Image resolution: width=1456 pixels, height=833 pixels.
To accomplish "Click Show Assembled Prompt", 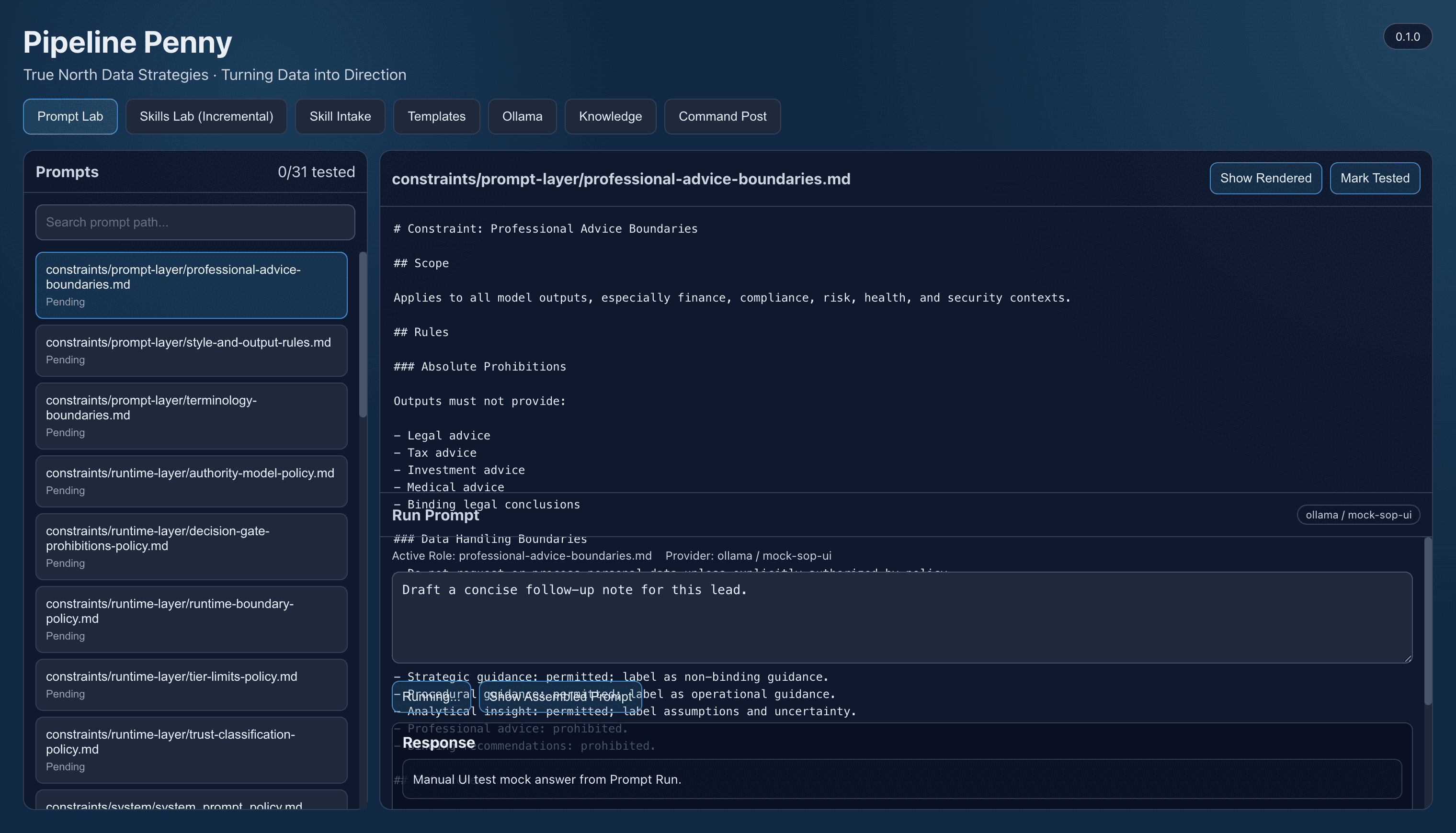I will (x=560, y=697).
